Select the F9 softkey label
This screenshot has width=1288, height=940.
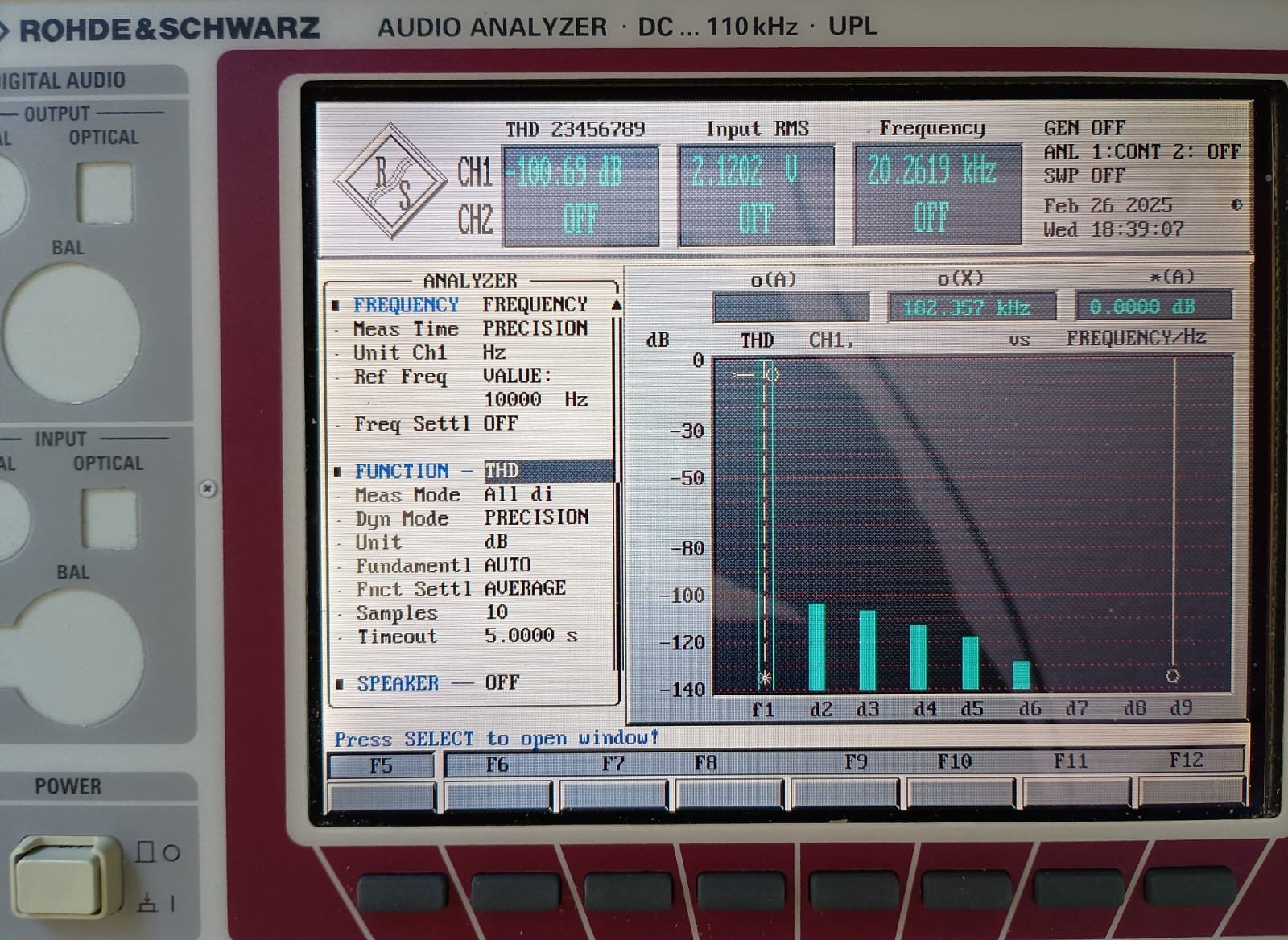[856, 762]
